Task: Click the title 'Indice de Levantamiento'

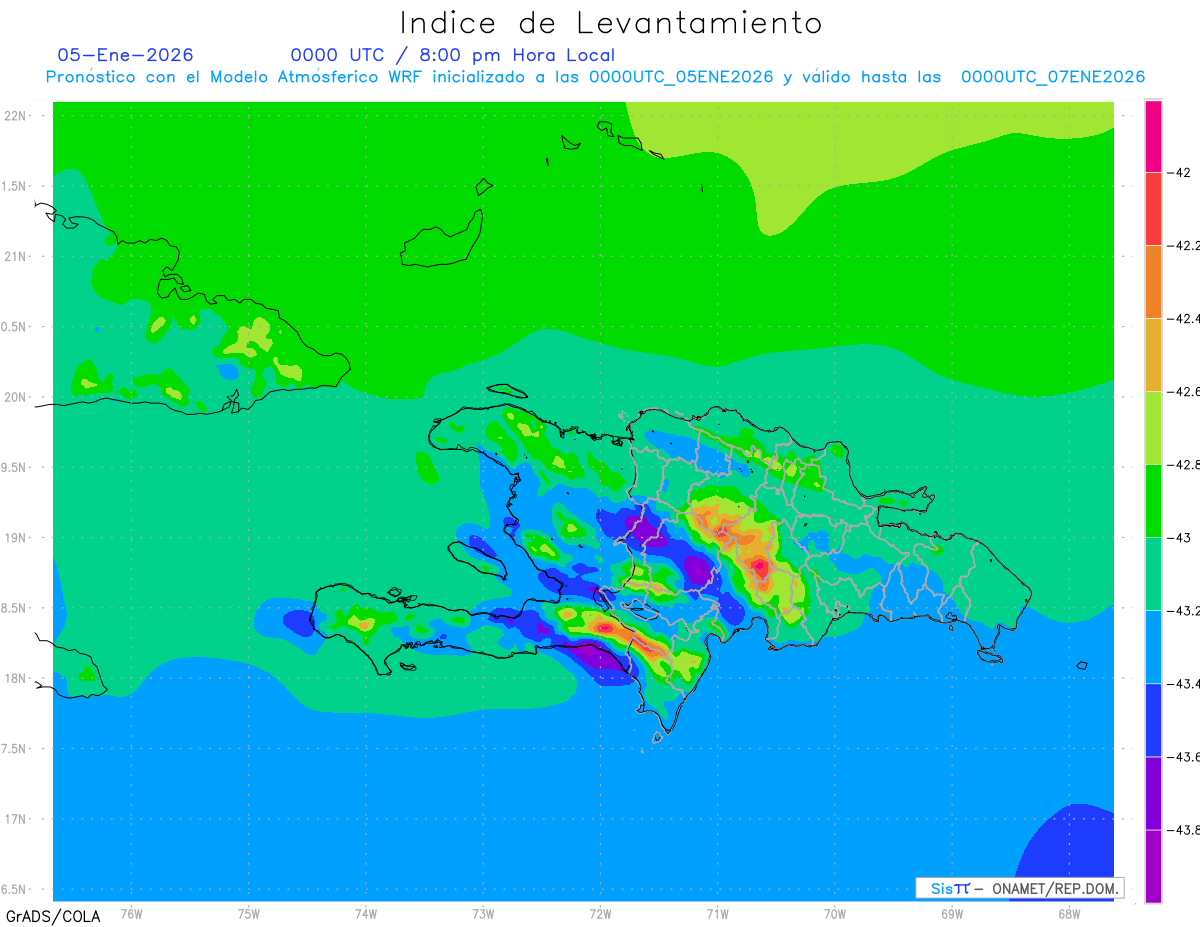Action: 611,22
